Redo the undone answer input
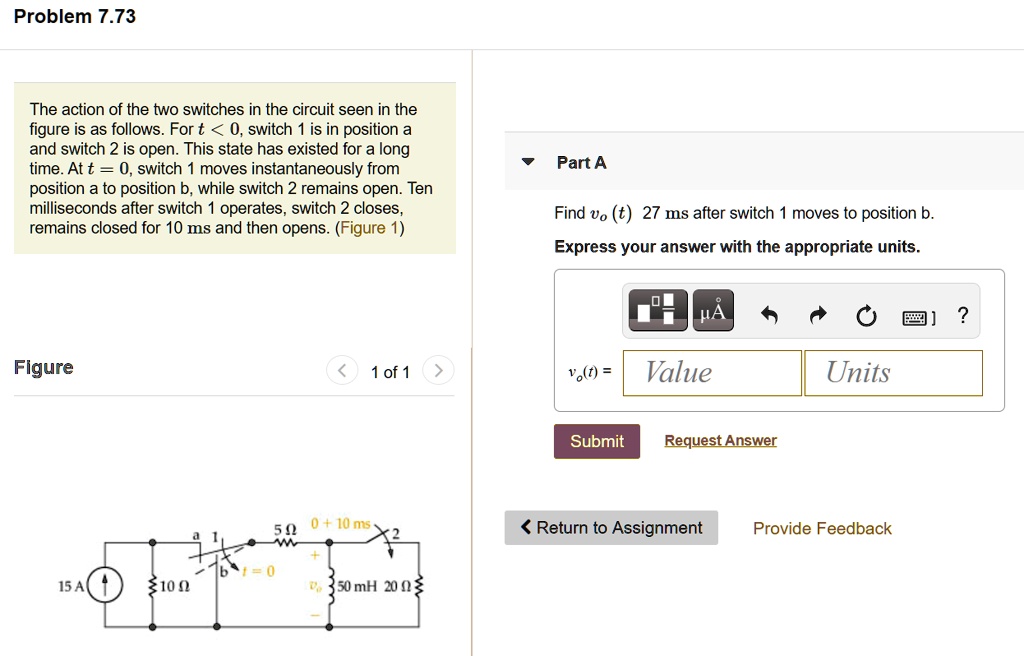 (x=817, y=313)
